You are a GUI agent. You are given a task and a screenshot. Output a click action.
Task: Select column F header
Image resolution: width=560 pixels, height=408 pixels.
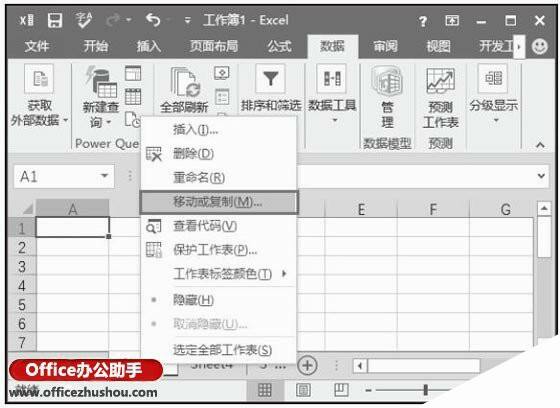(x=433, y=209)
